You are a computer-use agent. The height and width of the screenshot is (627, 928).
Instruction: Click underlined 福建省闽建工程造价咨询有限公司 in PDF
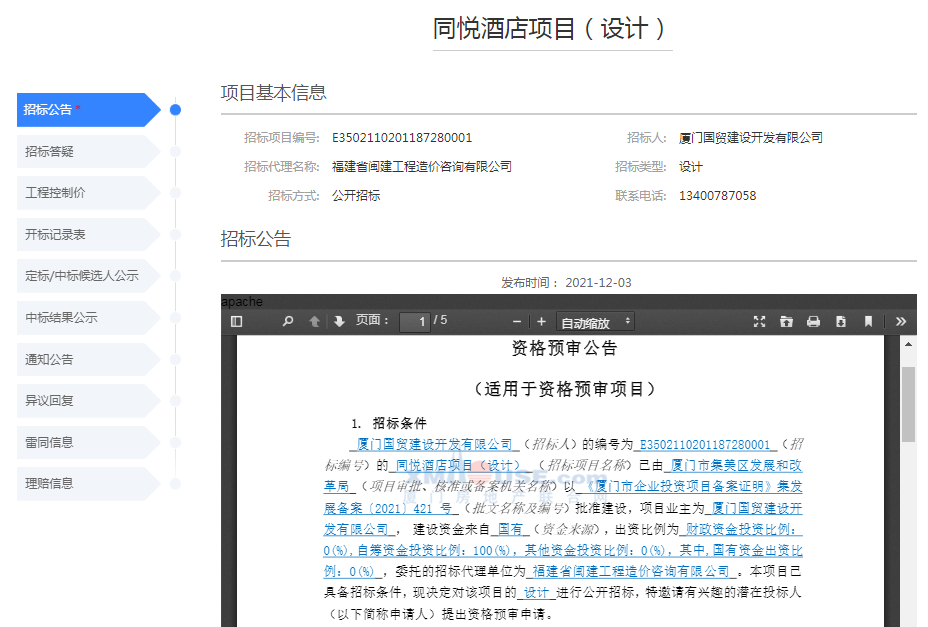(x=631, y=571)
